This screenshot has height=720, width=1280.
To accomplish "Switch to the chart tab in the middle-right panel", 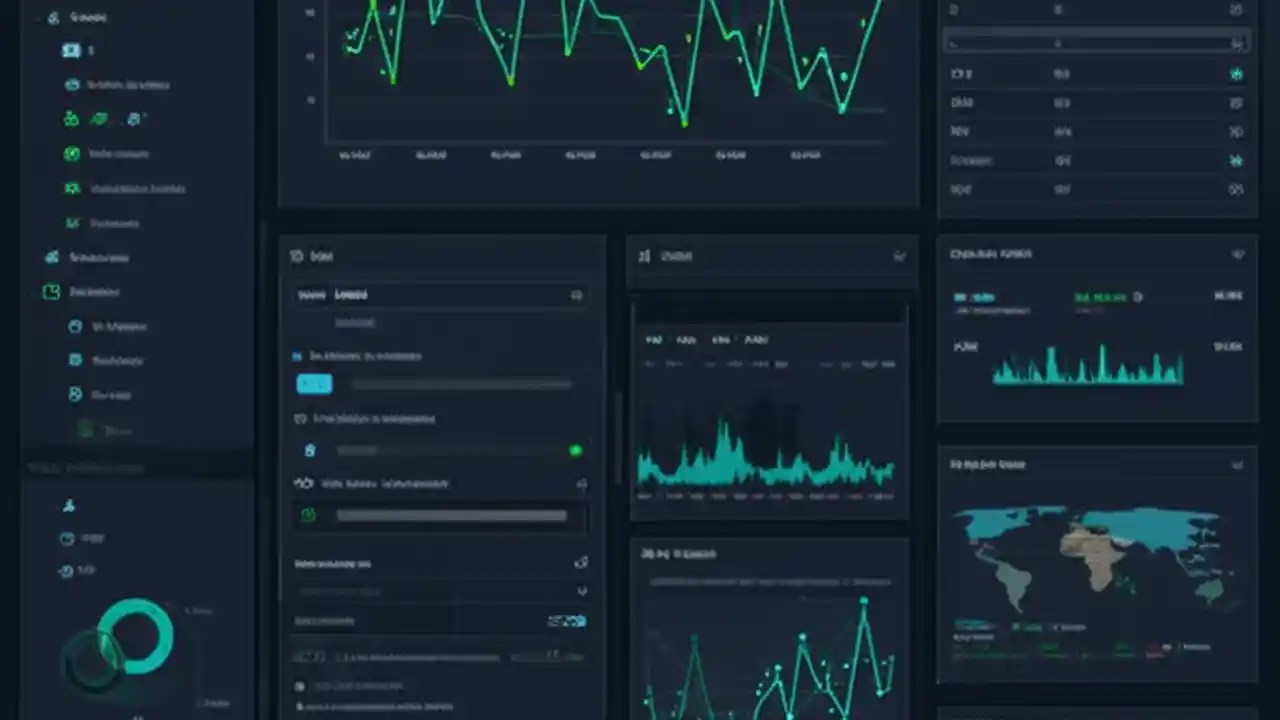I will pos(654,340).
